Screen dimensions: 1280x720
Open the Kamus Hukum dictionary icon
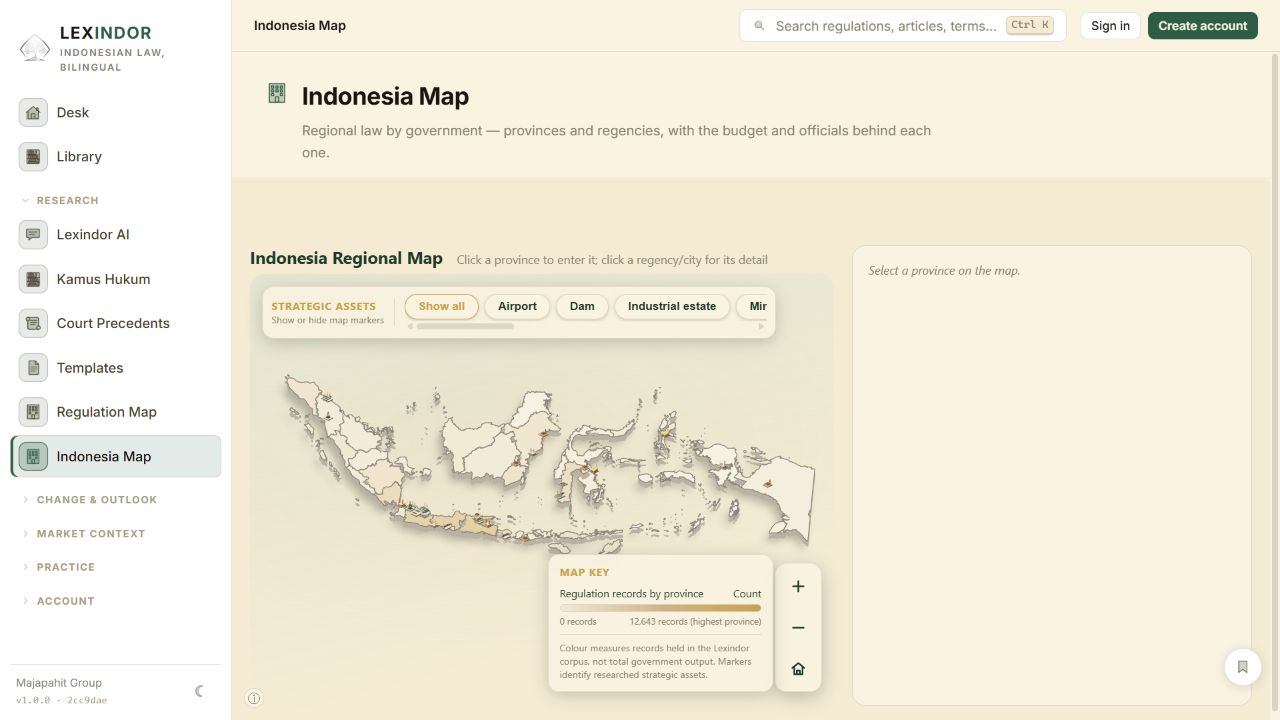tap(33, 279)
